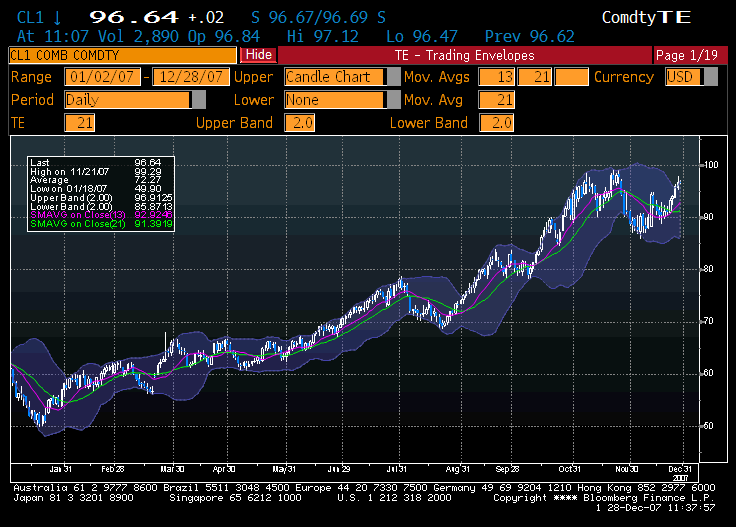
Task: Click the empty third Mov. Avgs field
Action: [x=571, y=77]
